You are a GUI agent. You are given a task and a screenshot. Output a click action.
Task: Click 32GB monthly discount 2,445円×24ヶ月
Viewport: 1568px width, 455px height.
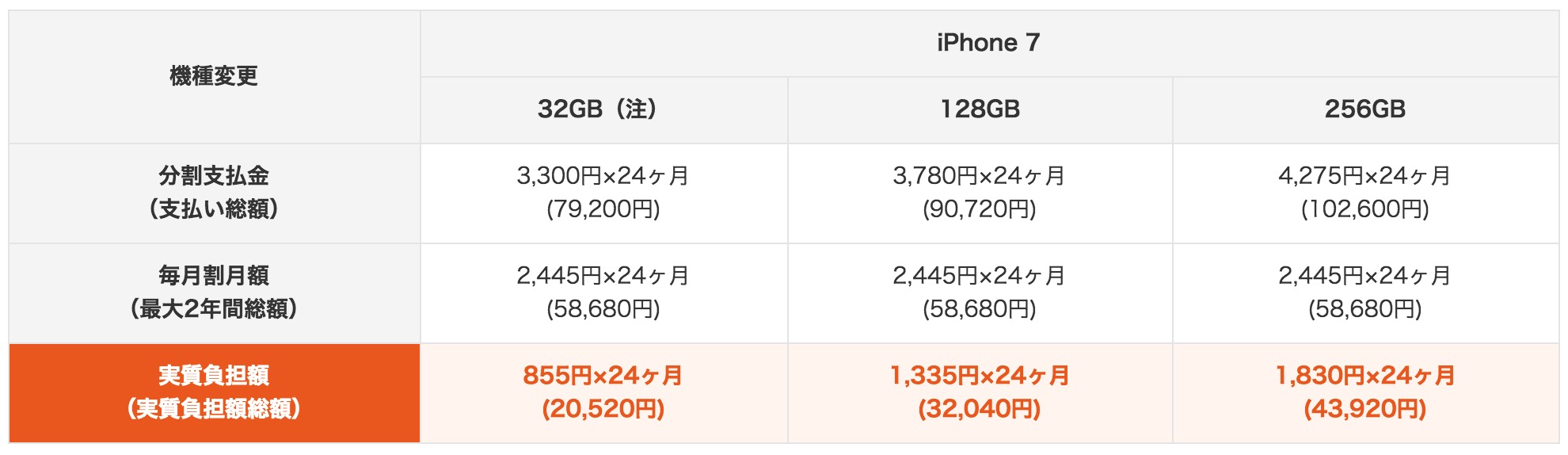603,276
